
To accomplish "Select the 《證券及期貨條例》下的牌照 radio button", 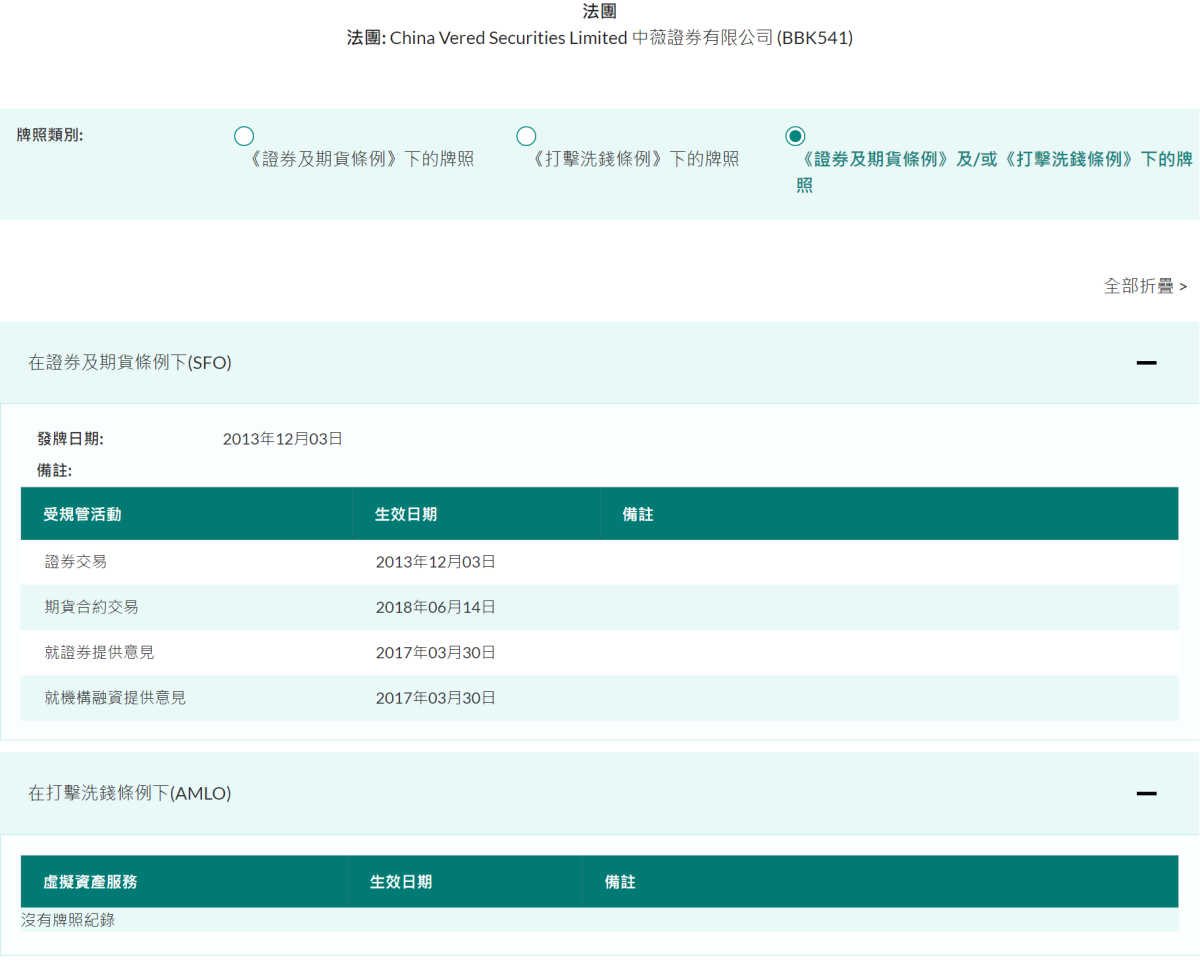I will click(243, 135).
